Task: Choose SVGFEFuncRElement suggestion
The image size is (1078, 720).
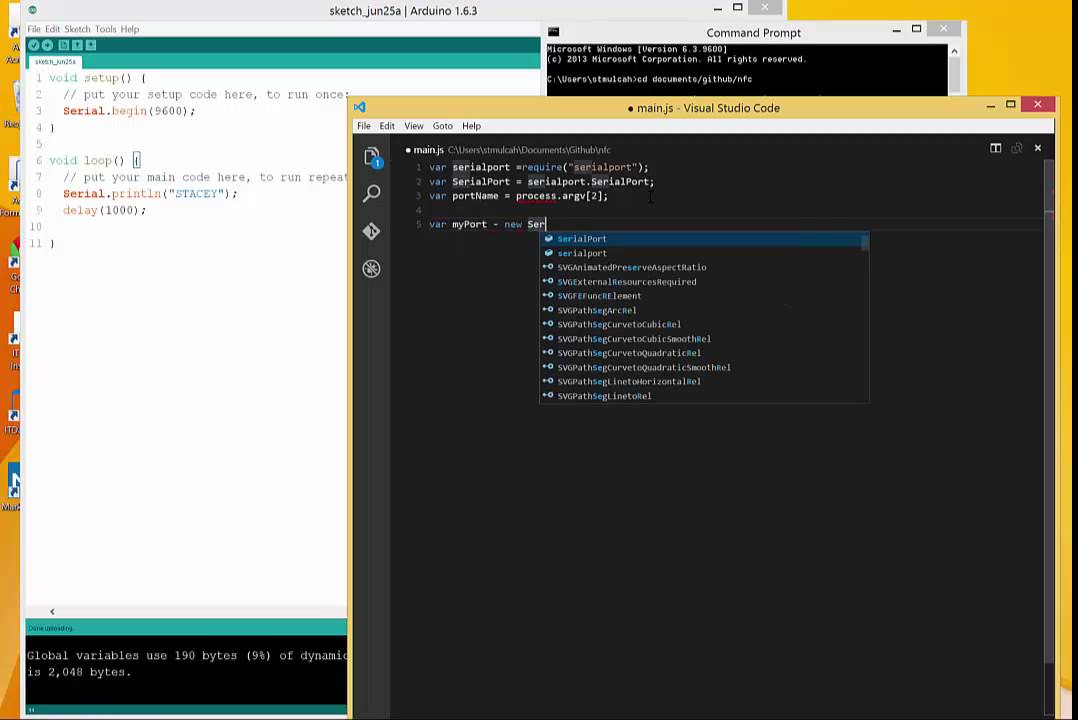Action: point(703,296)
